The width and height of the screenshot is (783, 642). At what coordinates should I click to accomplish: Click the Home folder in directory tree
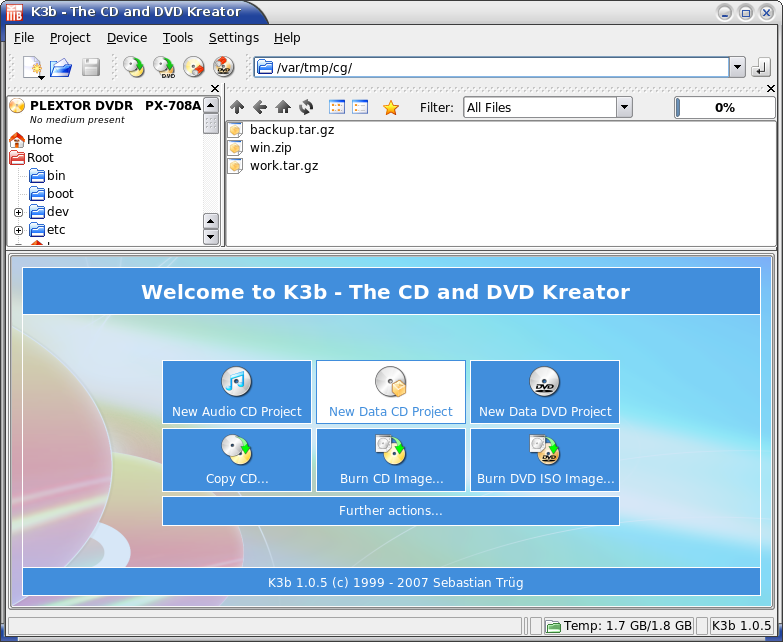(36, 140)
